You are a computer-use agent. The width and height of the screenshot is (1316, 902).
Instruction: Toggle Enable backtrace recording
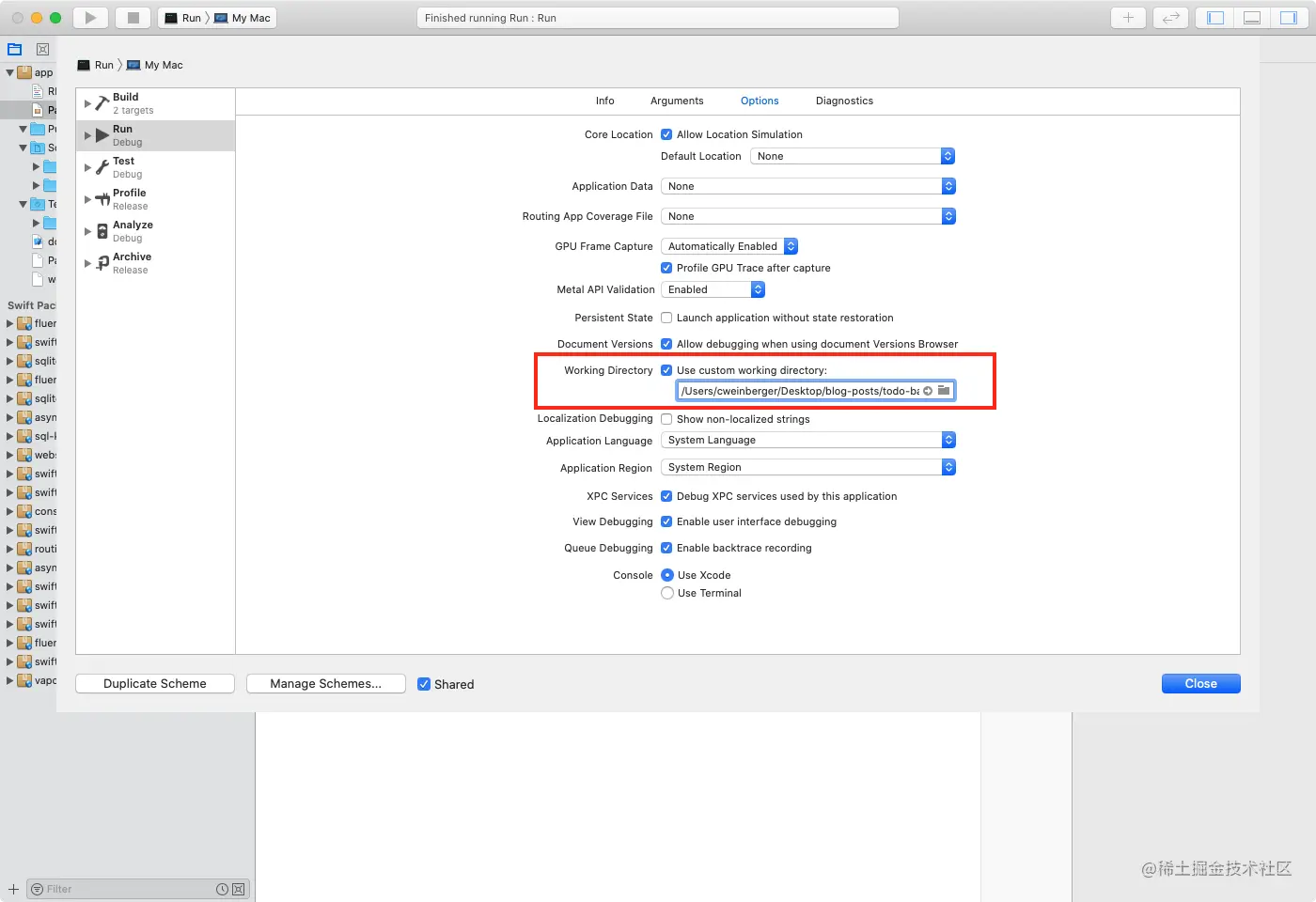coord(666,548)
